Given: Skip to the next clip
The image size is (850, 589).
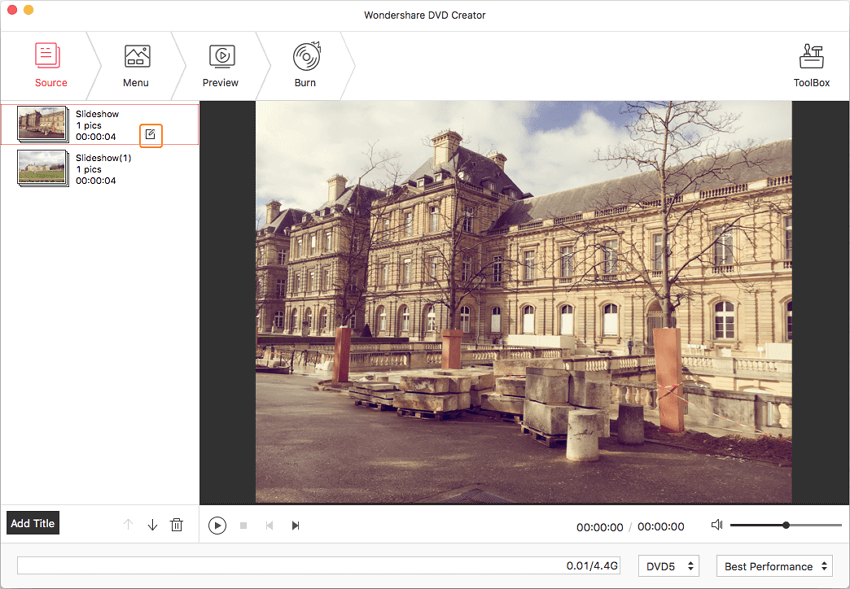Looking at the screenshot, I should pyautogui.click(x=295, y=526).
